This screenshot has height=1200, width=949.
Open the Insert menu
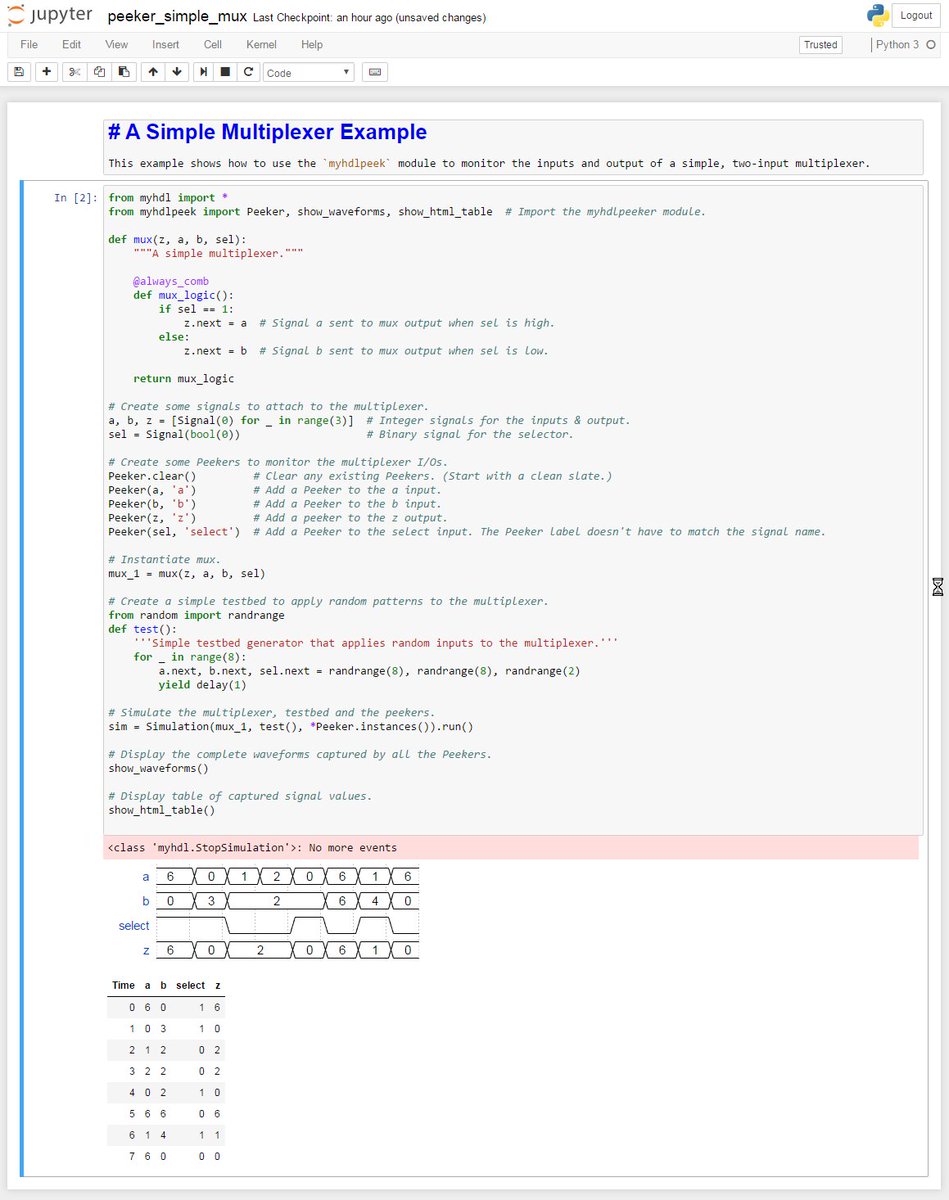coord(166,45)
